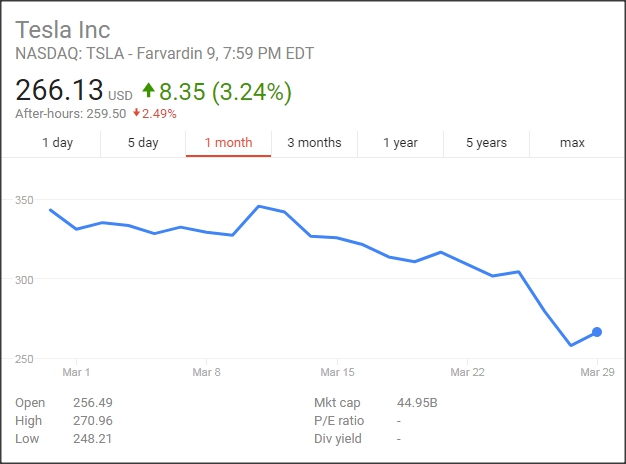Click the 300 y-axis label
Image resolution: width=626 pixels, height=464 pixels.
click(24, 280)
